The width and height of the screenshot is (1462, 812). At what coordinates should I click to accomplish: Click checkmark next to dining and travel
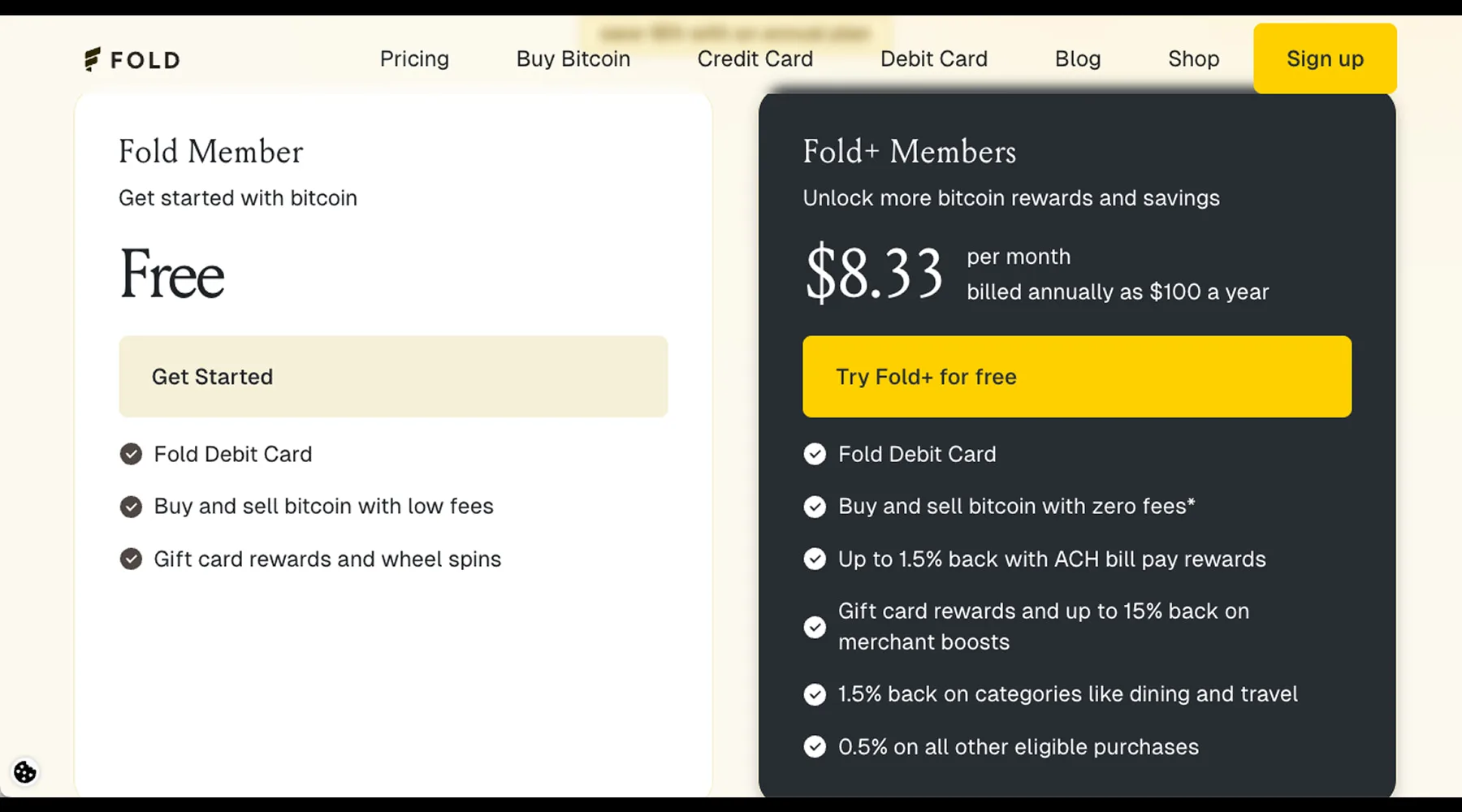[x=815, y=694]
